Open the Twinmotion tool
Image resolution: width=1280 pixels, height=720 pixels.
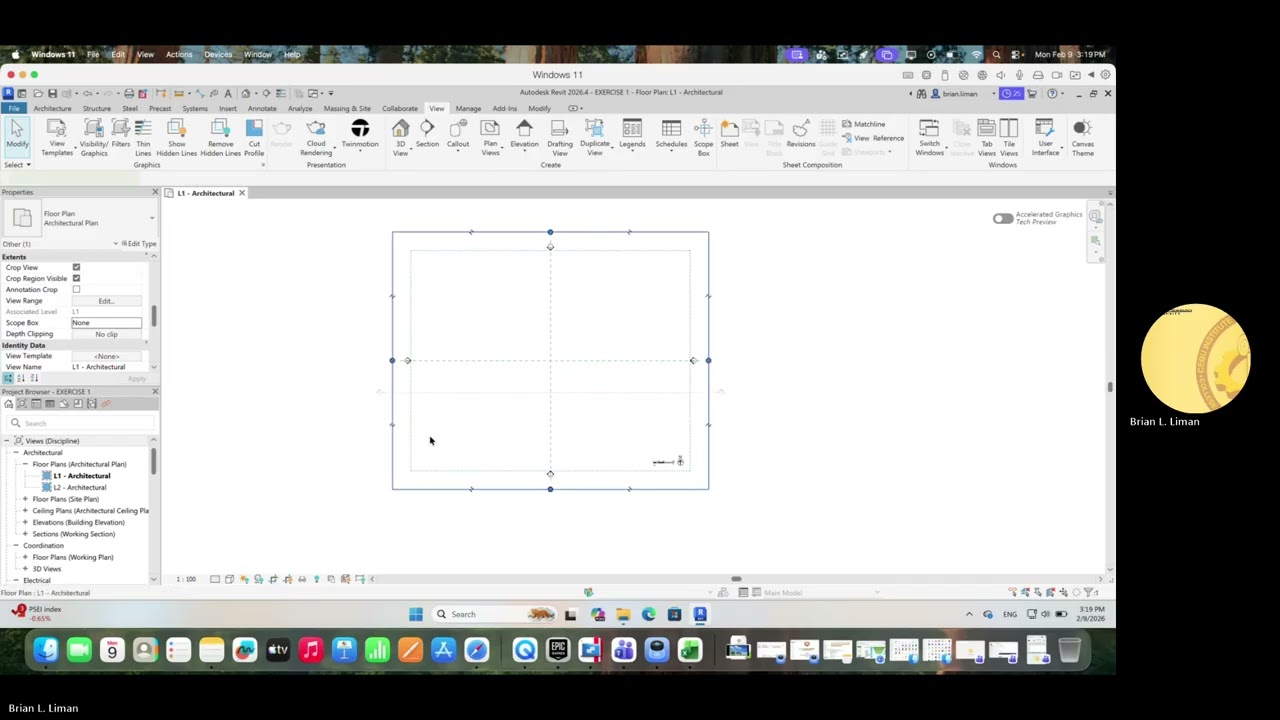360,134
